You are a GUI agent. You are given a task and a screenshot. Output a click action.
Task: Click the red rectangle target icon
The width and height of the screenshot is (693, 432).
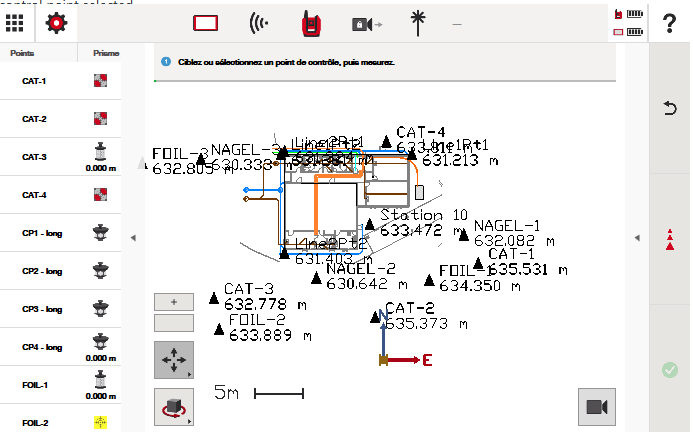click(206, 22)
